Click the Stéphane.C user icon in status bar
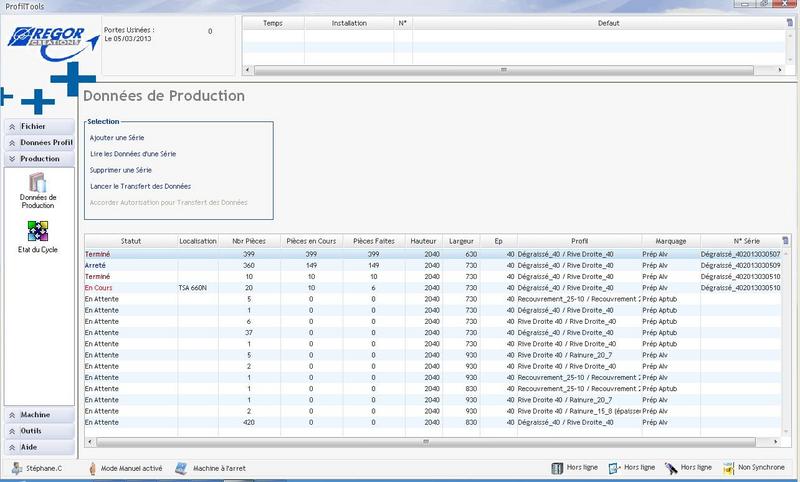Screen dimensions: 800x482 (x=17, y=468)
